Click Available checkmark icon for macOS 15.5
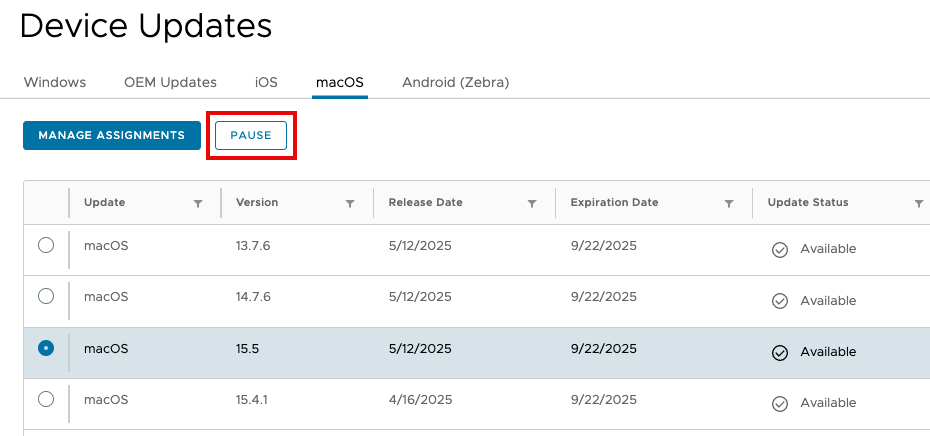Screen dimensions: 930x436 pyautogui.click(x=780, y=352)
